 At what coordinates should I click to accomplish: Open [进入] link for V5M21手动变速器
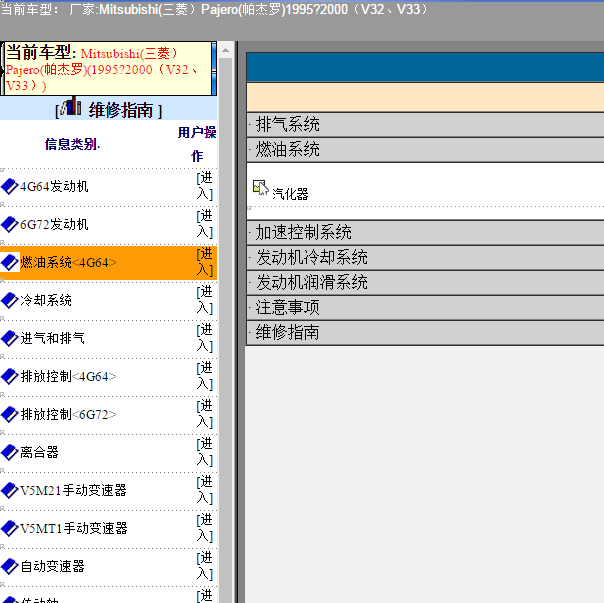coord(205,490)
